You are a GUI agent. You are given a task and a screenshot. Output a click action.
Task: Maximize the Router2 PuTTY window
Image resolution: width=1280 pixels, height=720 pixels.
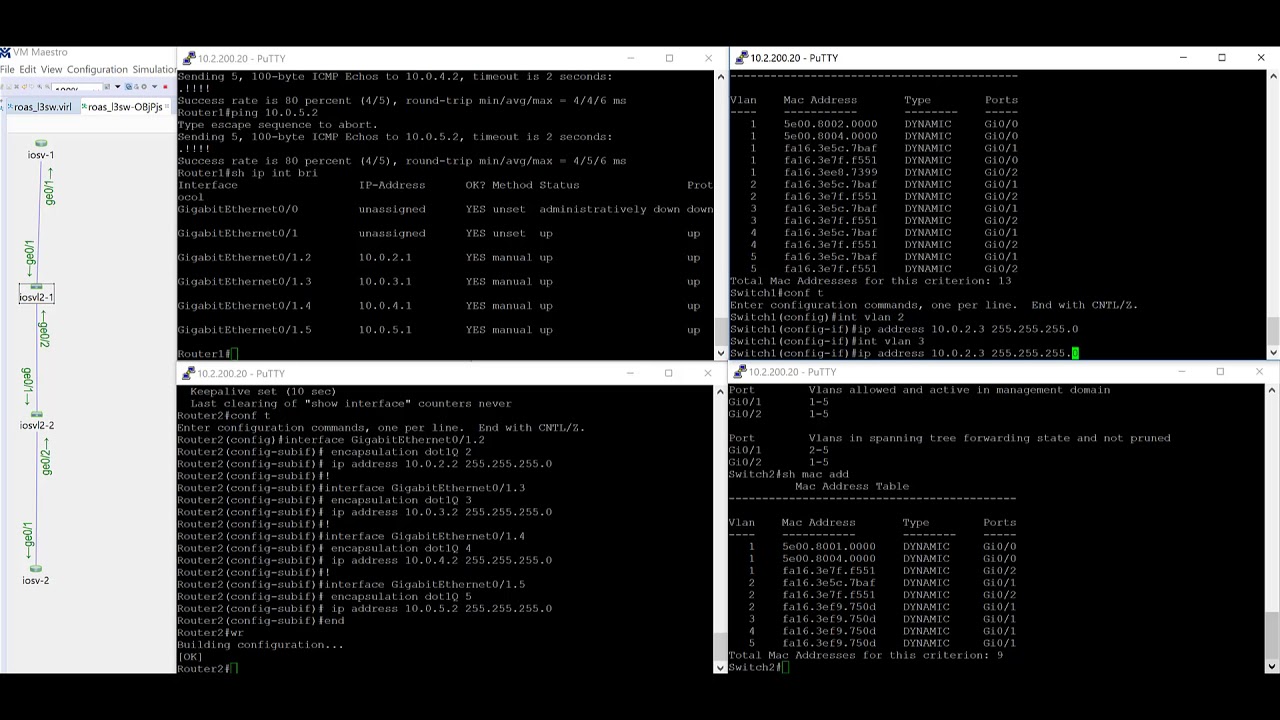pos(668,373)
